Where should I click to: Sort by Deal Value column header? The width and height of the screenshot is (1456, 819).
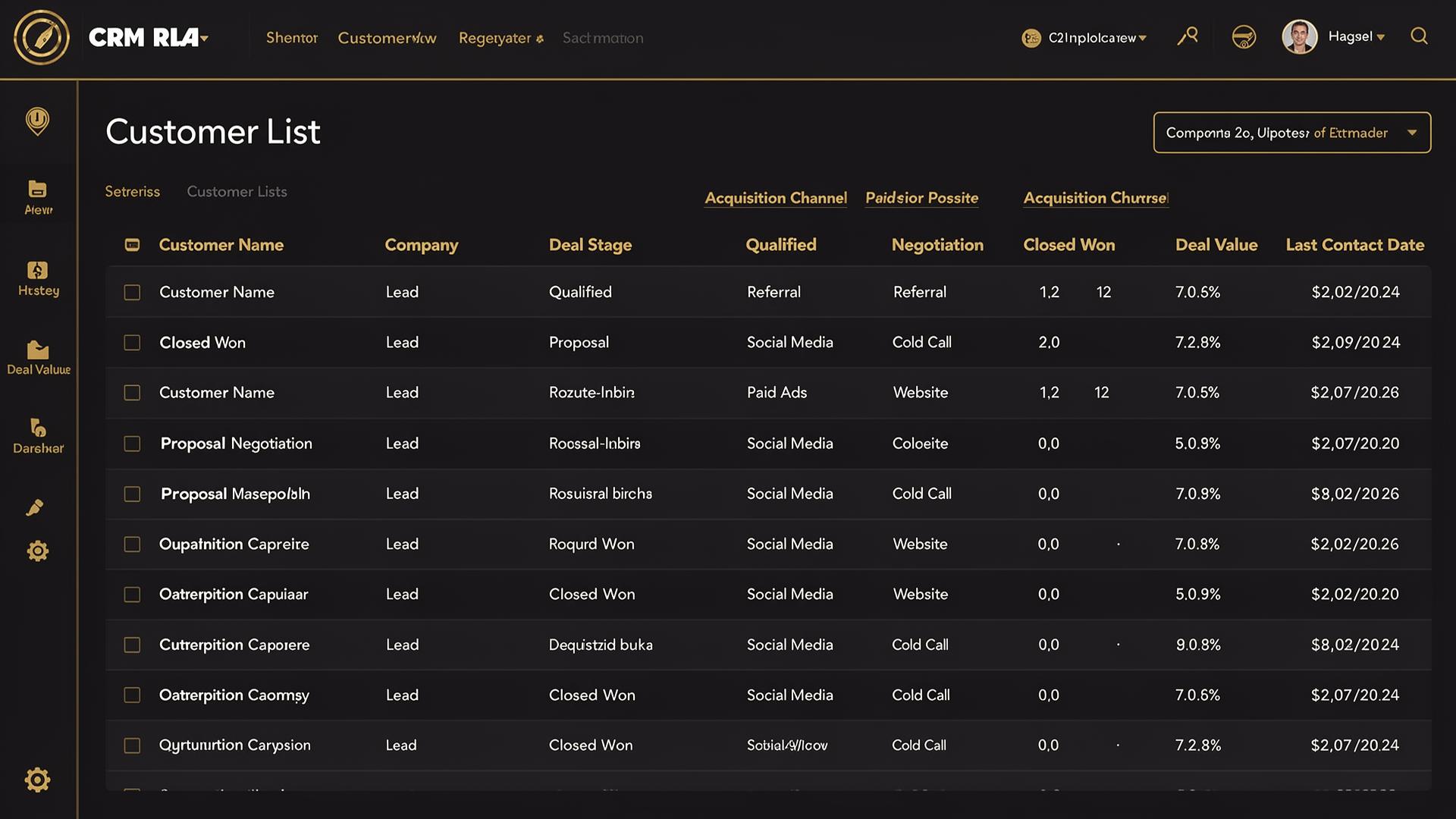click(x=1216, y=245)
